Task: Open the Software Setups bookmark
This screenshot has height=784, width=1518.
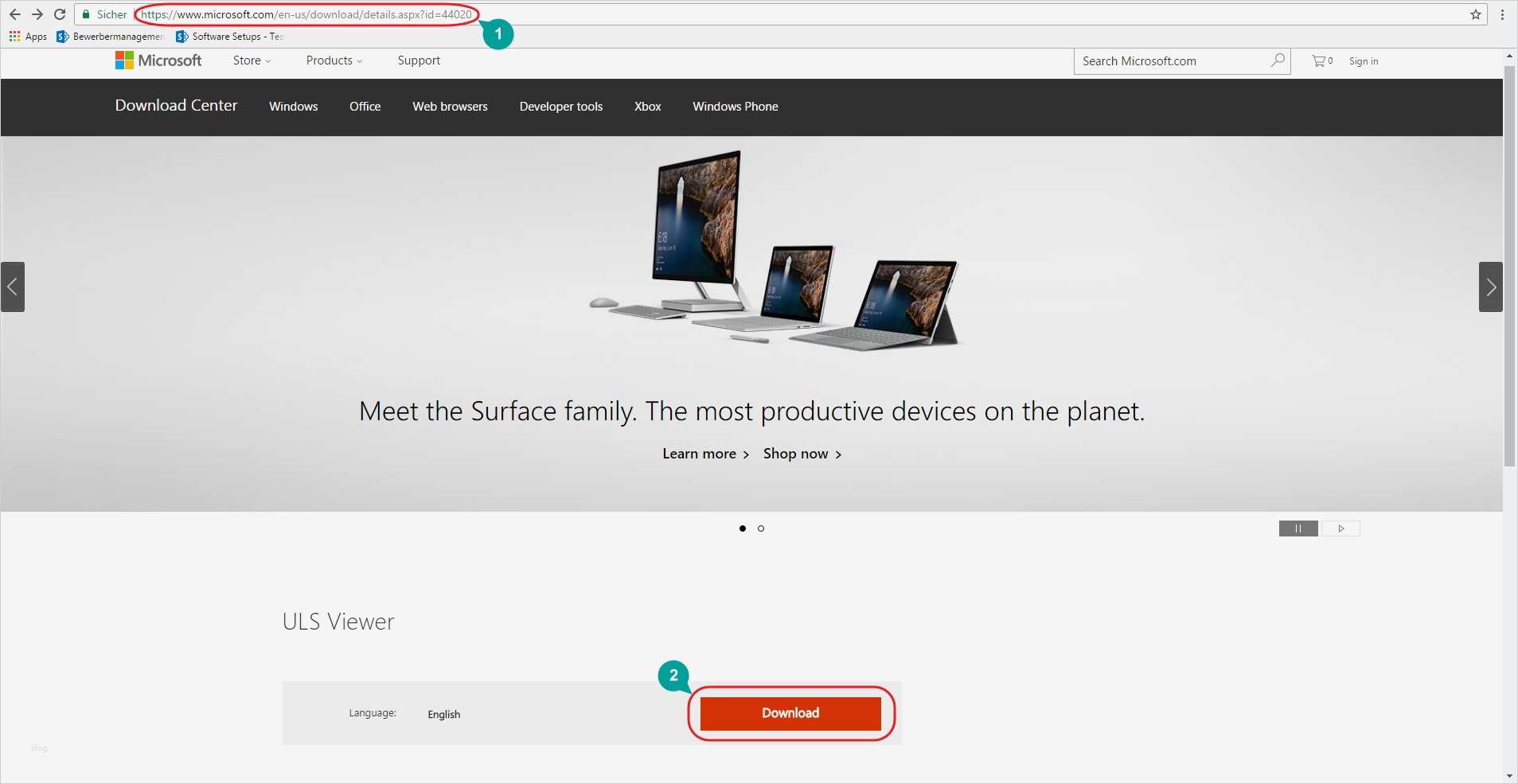Action: [x=230, y=37]
